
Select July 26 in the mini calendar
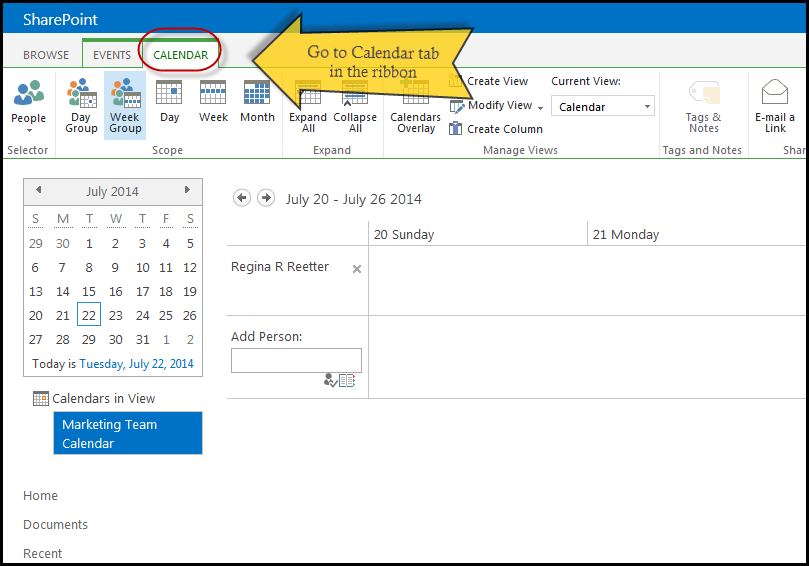pyautogui.click(x=190, y=315)
